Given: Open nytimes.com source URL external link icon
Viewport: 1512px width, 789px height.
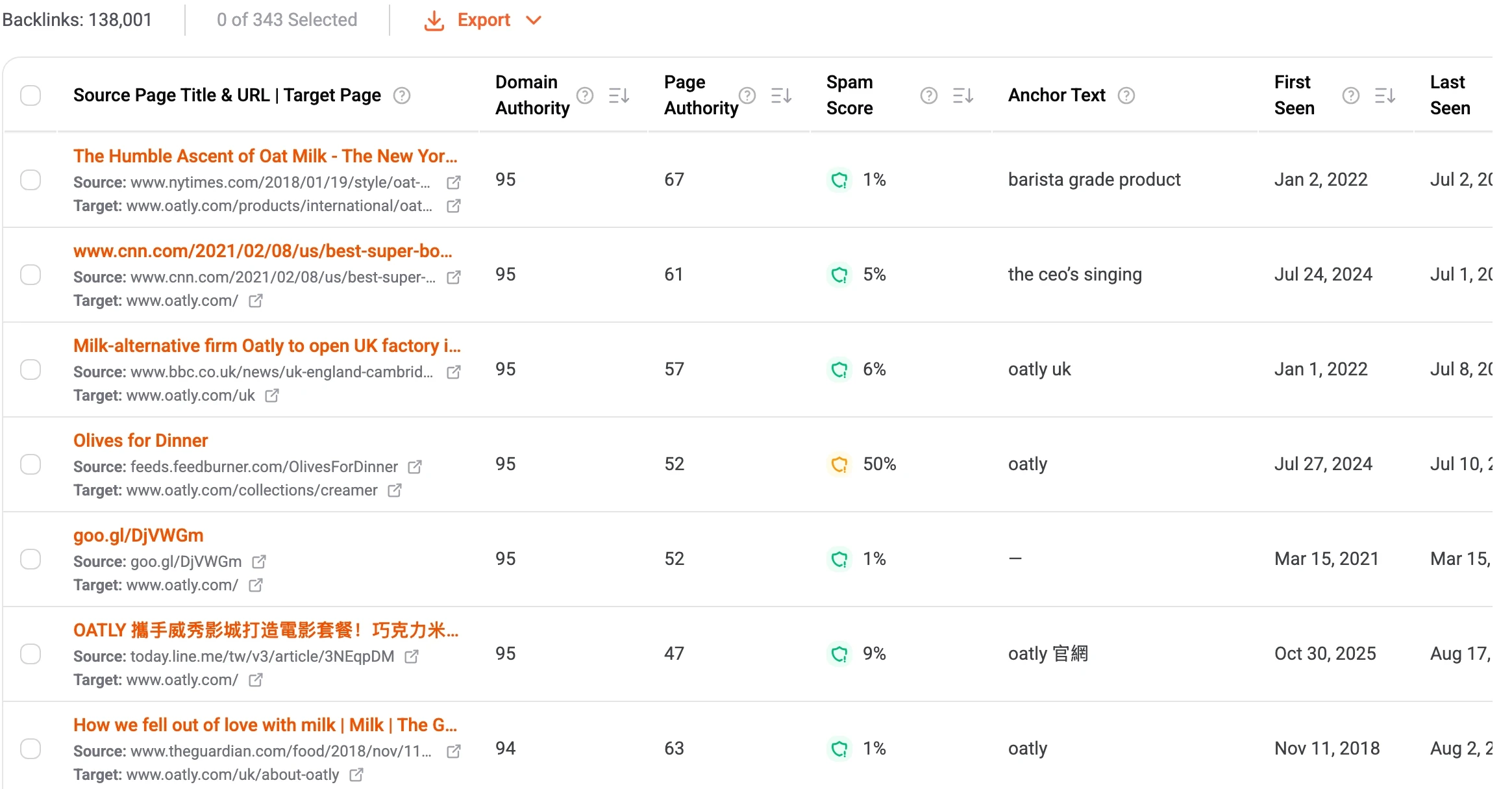Looking at the screenshot, I should [454, 182].
